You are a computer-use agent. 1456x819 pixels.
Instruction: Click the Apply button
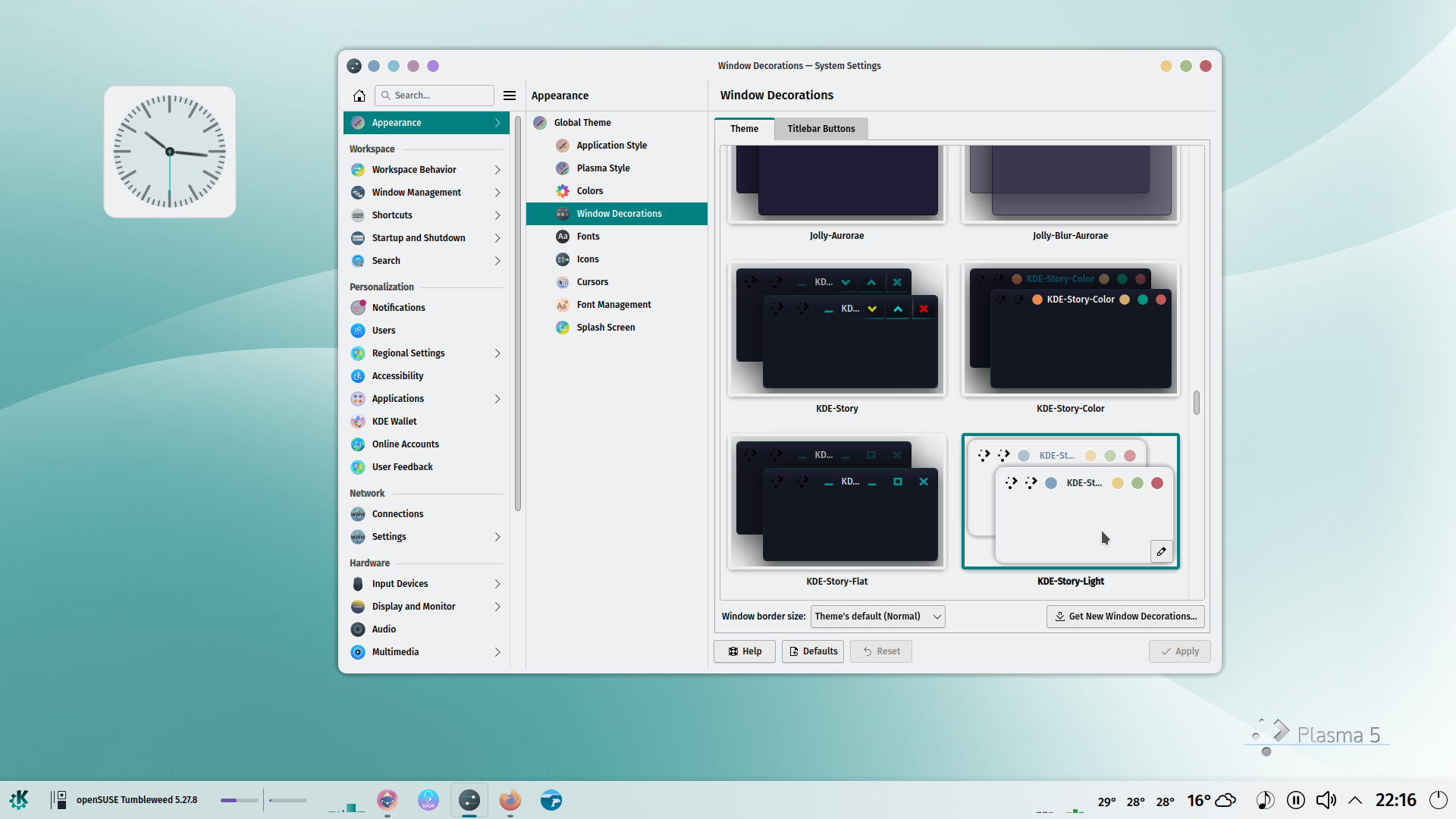coord(1180,651)
